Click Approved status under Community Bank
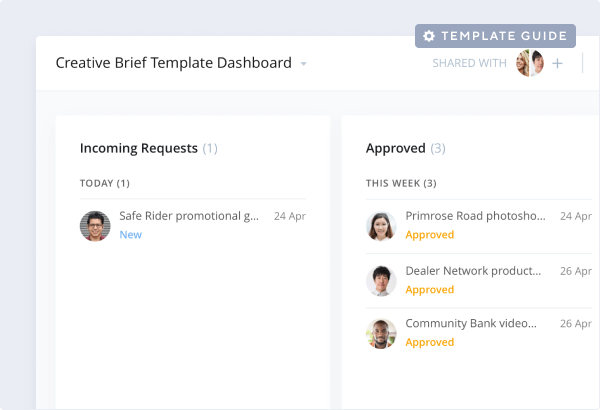Viewport: 600px width, 410px height. pos(429,342)
